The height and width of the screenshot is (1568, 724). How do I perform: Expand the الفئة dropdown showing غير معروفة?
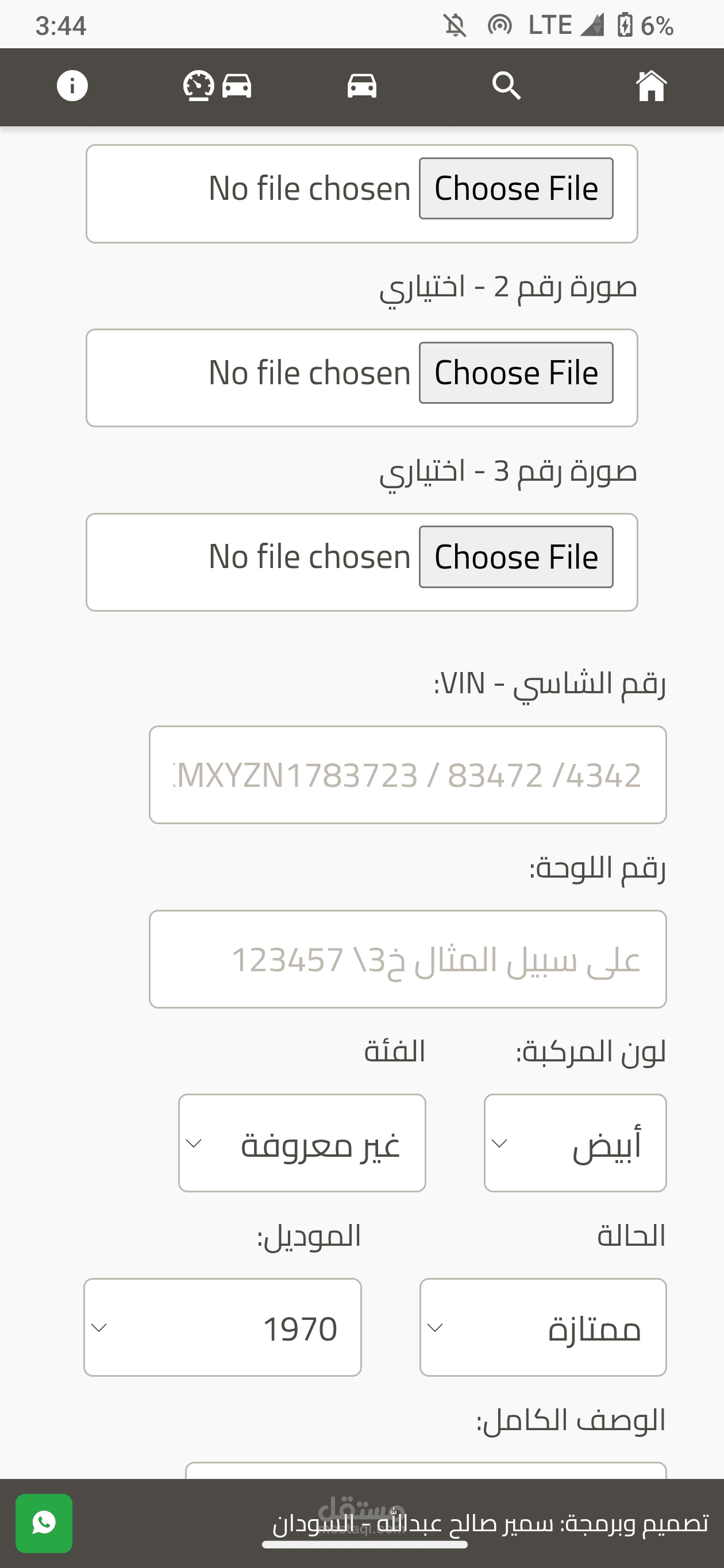tap(302, 1142)
